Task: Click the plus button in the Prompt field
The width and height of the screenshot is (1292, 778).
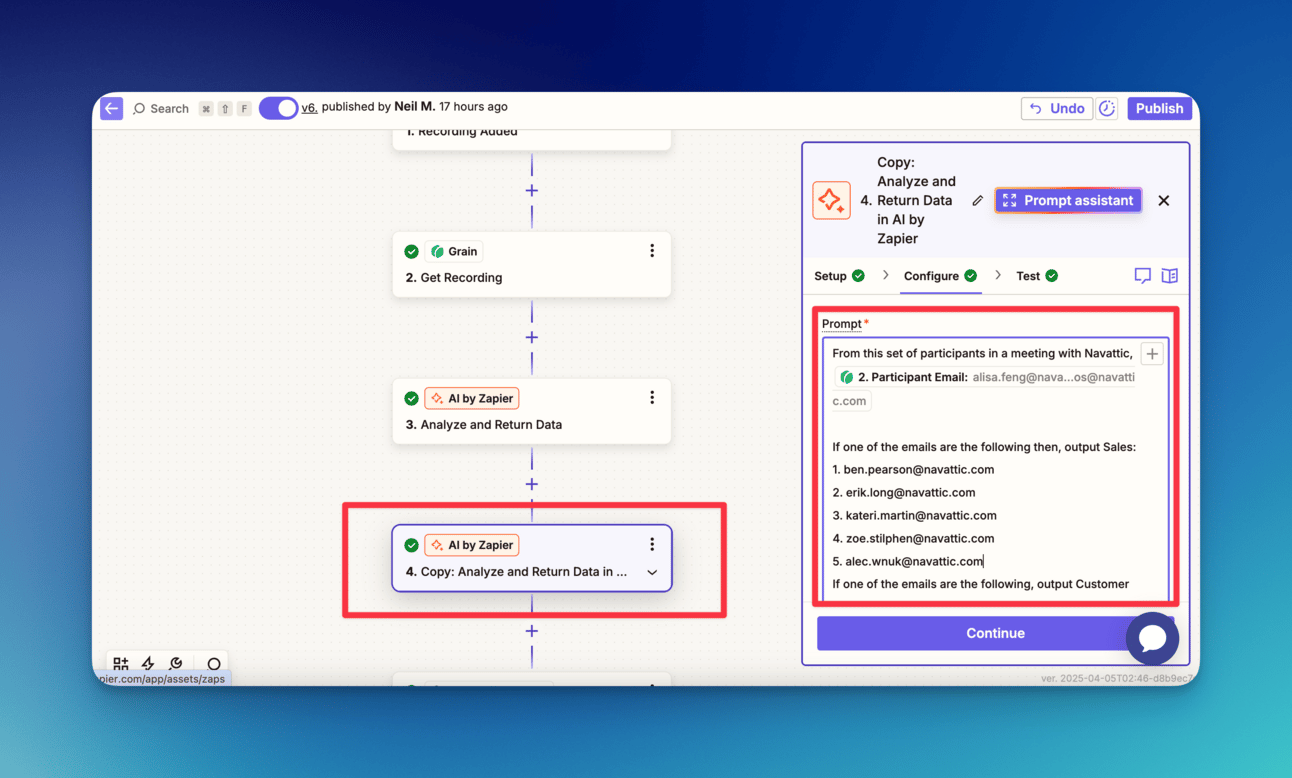Action: click(x=1152, y=353)
